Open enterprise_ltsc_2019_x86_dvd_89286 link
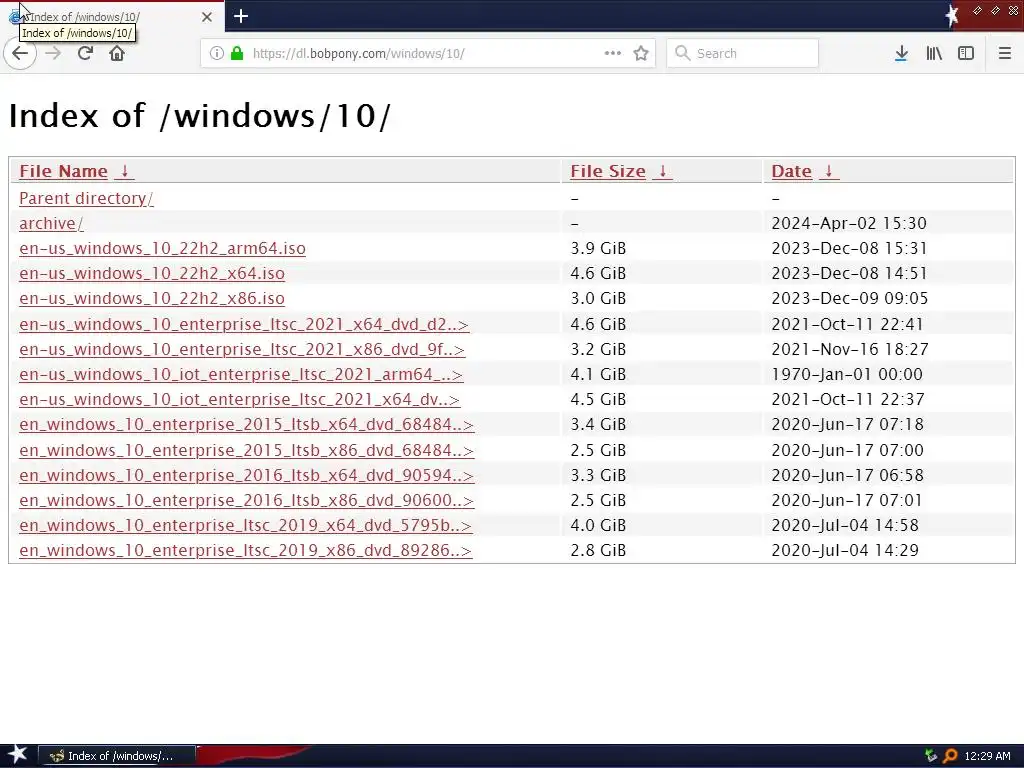Screen dimensions: 1024x768 pos(245,551)
